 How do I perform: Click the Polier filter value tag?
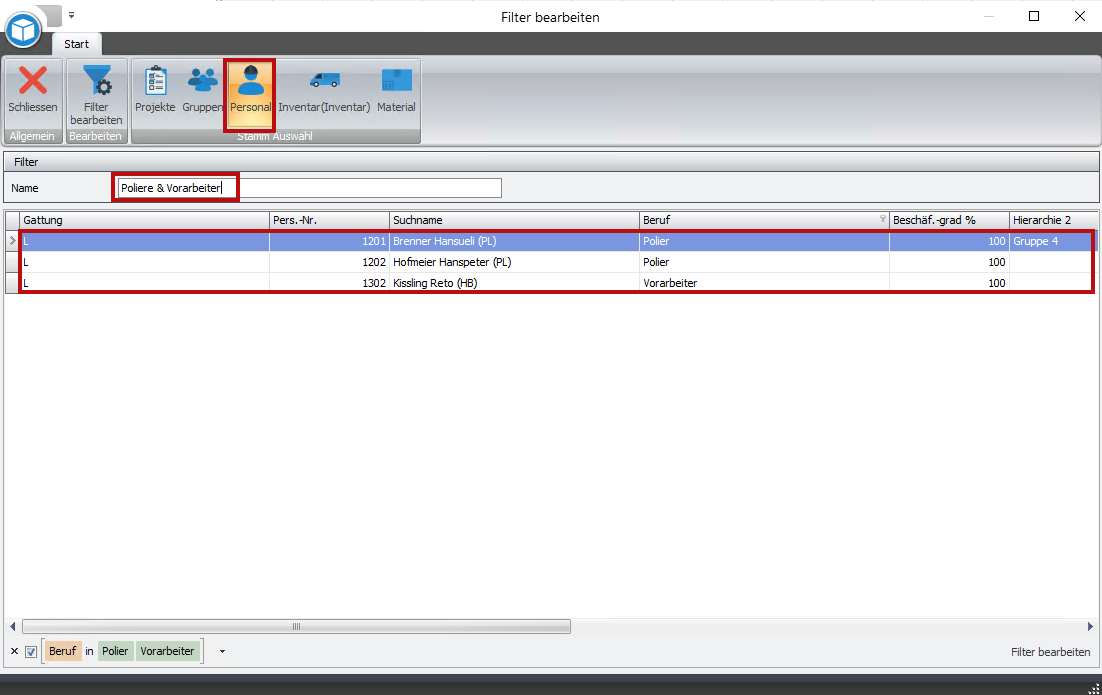tap(115, 652)
